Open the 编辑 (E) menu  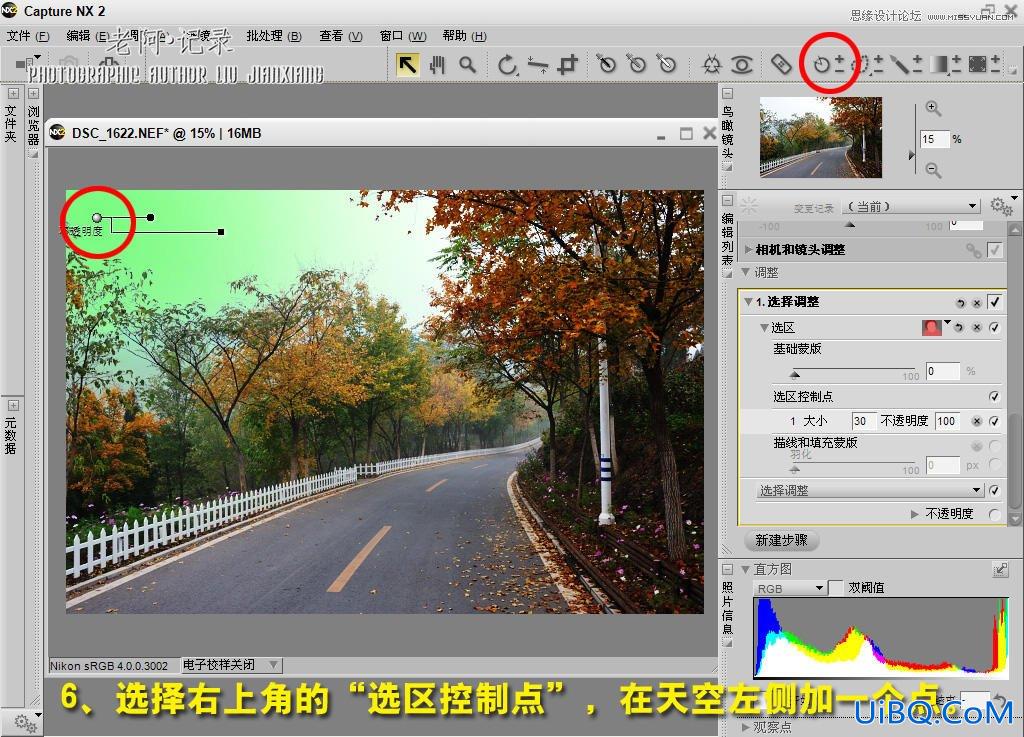click(x=87, y=36)
